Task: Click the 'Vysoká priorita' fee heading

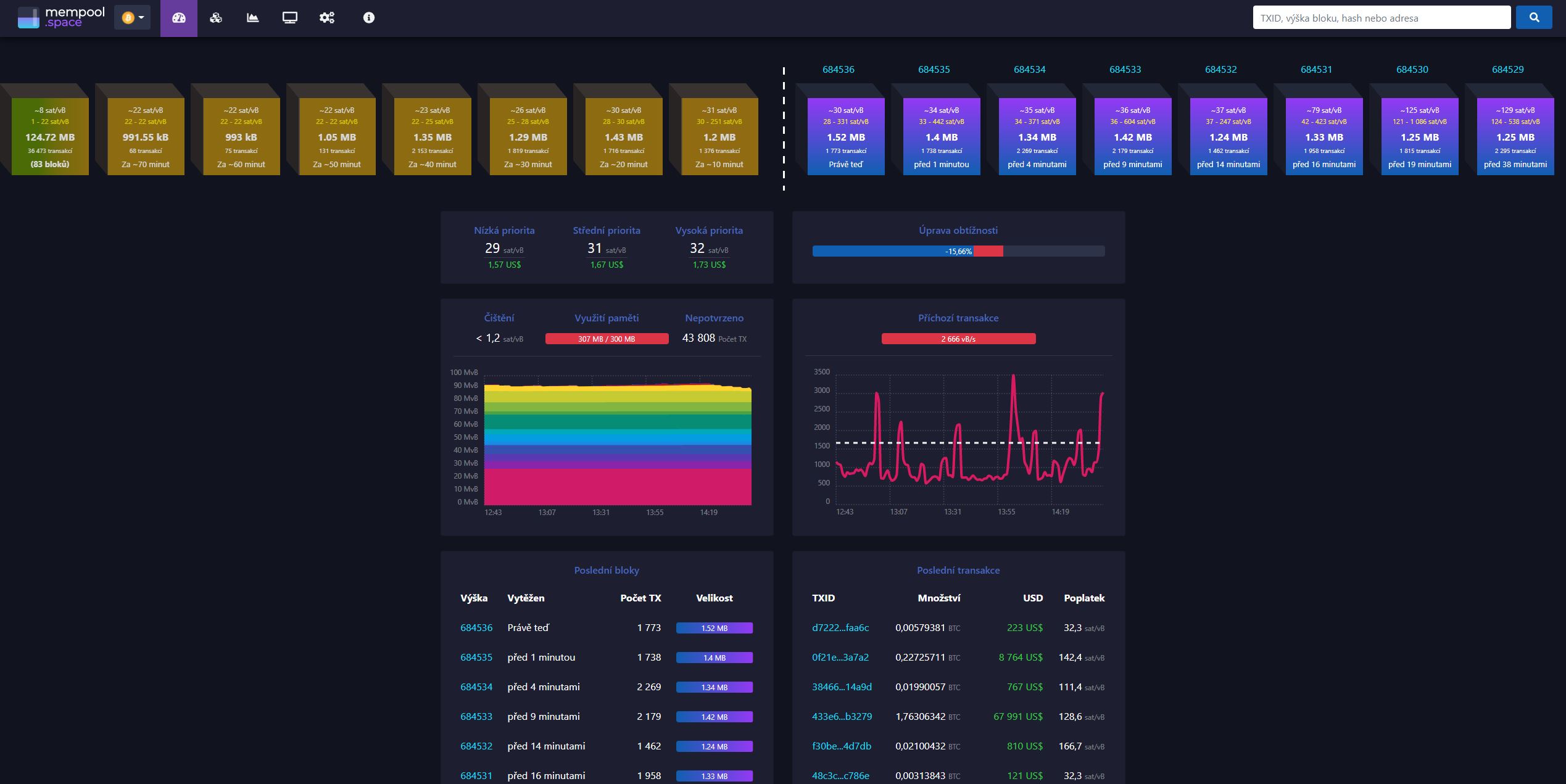Action: (x=709, y=231)
